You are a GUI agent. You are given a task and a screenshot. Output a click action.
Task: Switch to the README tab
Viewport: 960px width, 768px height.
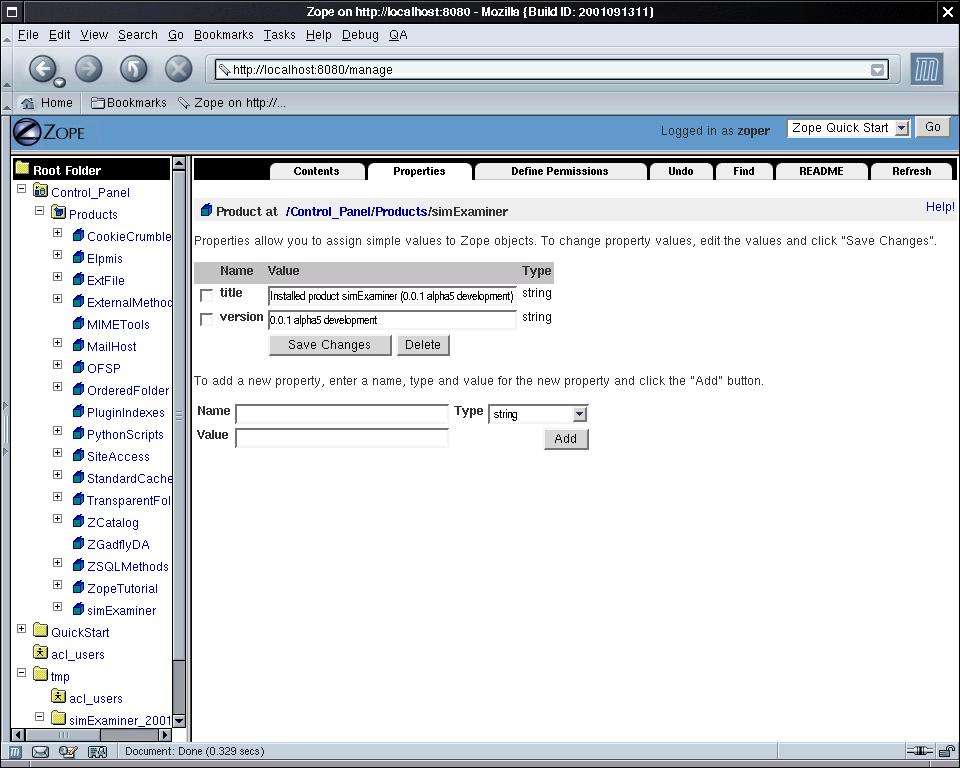tap(821, 171)
